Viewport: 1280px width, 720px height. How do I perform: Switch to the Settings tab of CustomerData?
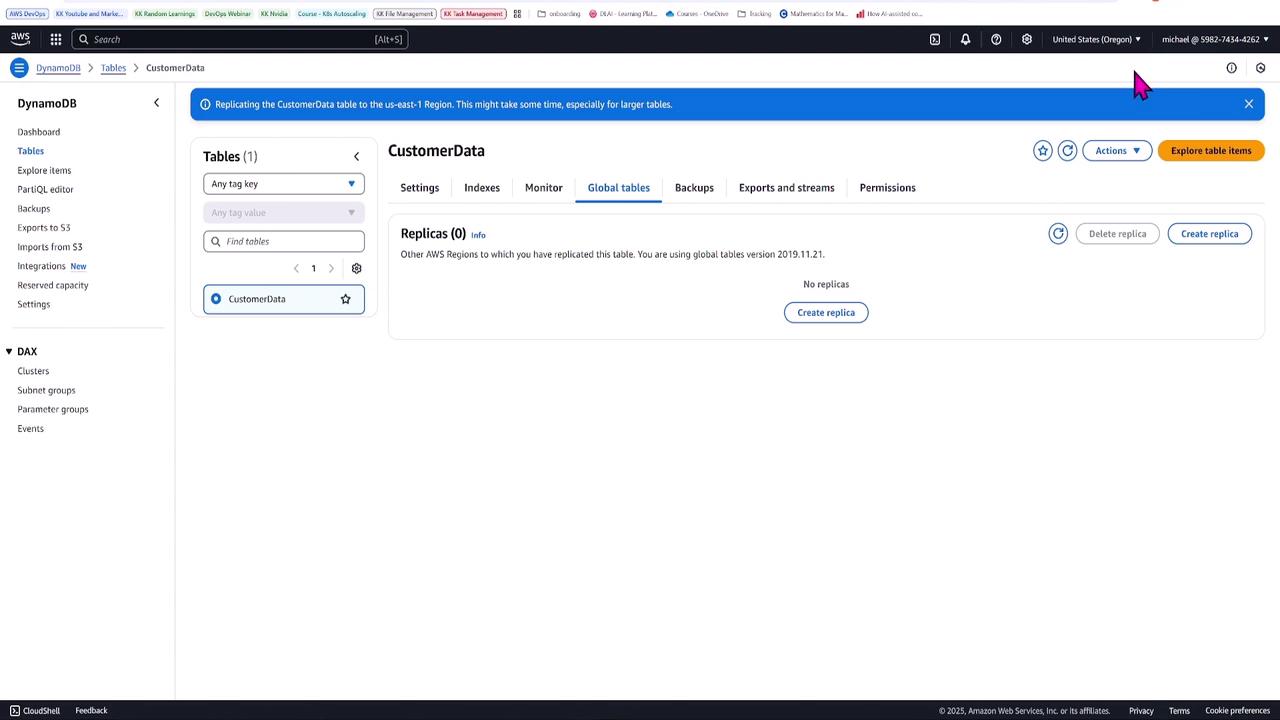pos(420,188)
